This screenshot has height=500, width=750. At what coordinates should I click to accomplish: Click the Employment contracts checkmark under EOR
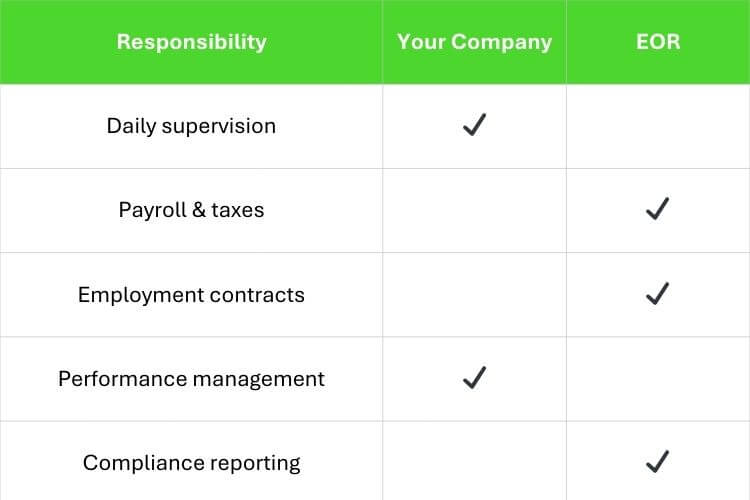coord(657,294)
